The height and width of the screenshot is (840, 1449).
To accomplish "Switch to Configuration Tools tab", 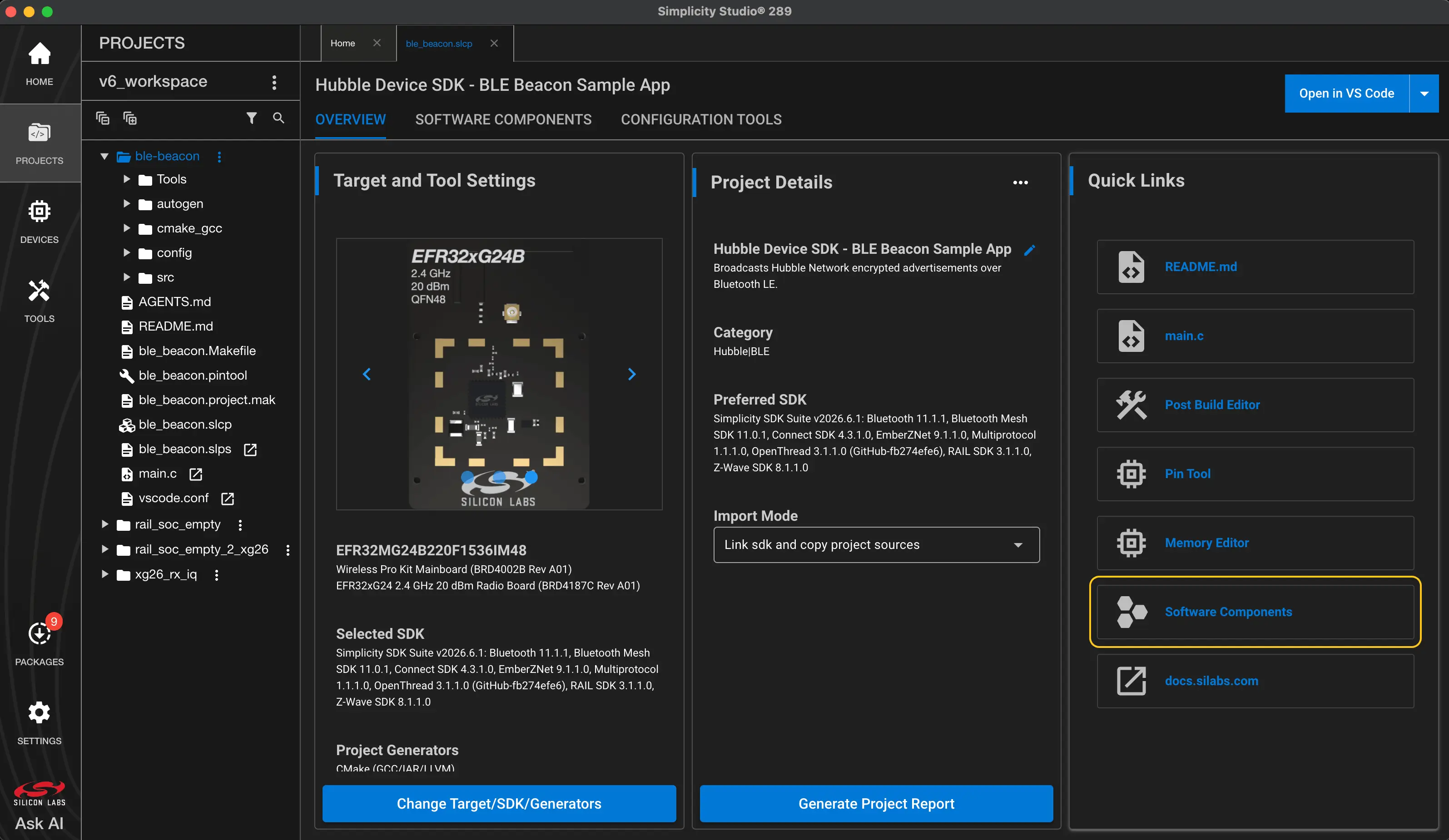I will (x=701, y=119).
